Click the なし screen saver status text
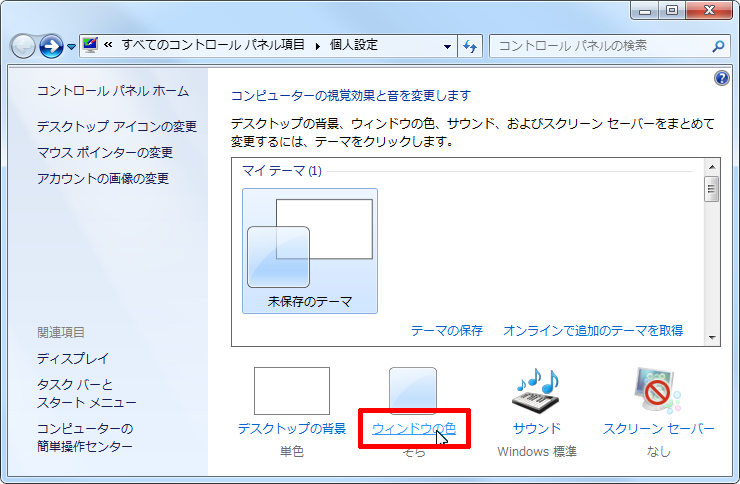The height and width of the screenshot is (484, 740). (658, 451)
